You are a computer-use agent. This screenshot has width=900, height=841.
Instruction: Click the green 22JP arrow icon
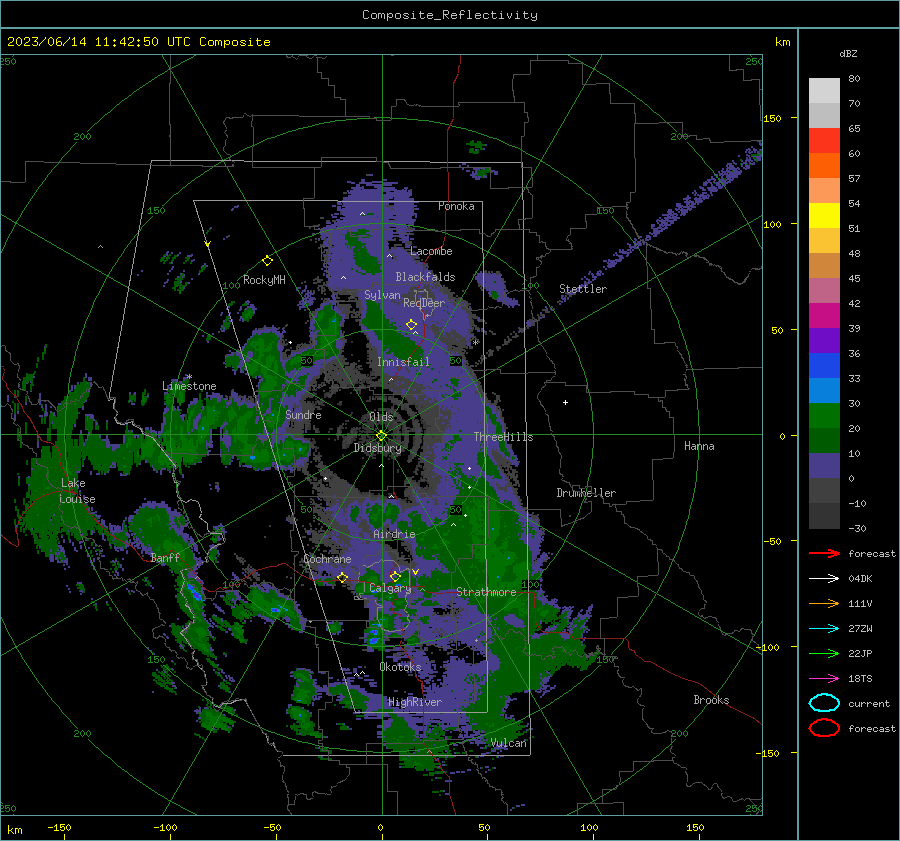click(824, 653)
